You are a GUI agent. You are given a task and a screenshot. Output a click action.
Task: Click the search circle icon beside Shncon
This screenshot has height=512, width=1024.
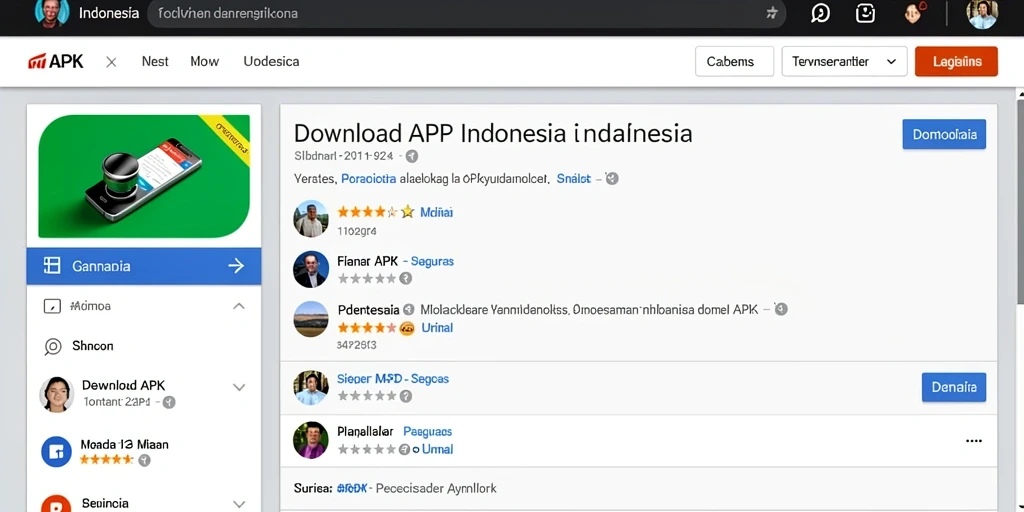pos(52,346)
